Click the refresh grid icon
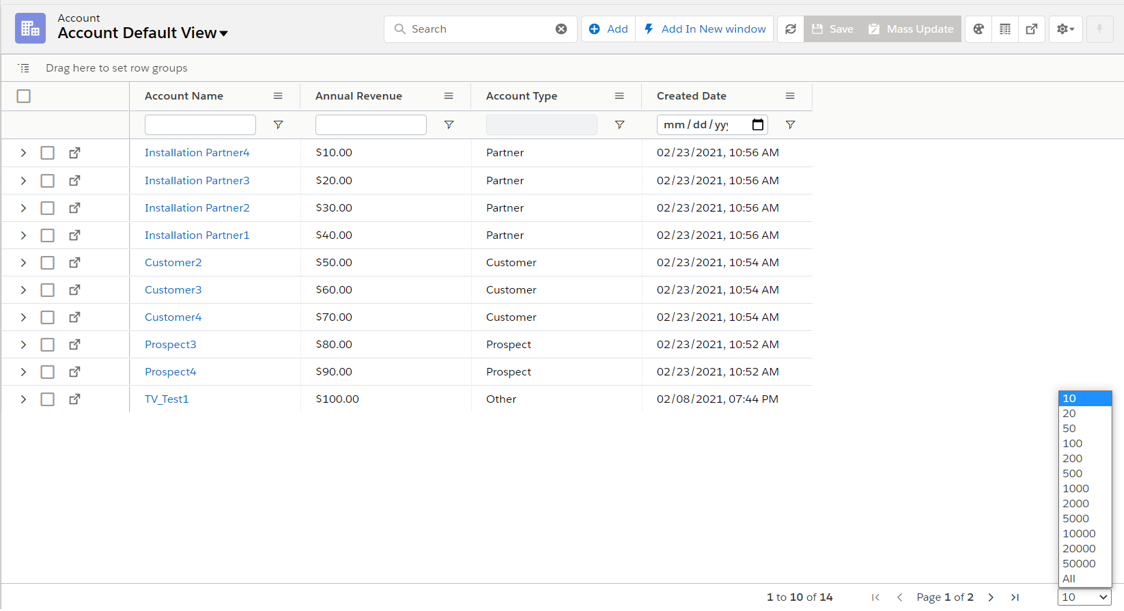Image resolution: width=1124 pixels, height=611 pixels. coord(790,29)
